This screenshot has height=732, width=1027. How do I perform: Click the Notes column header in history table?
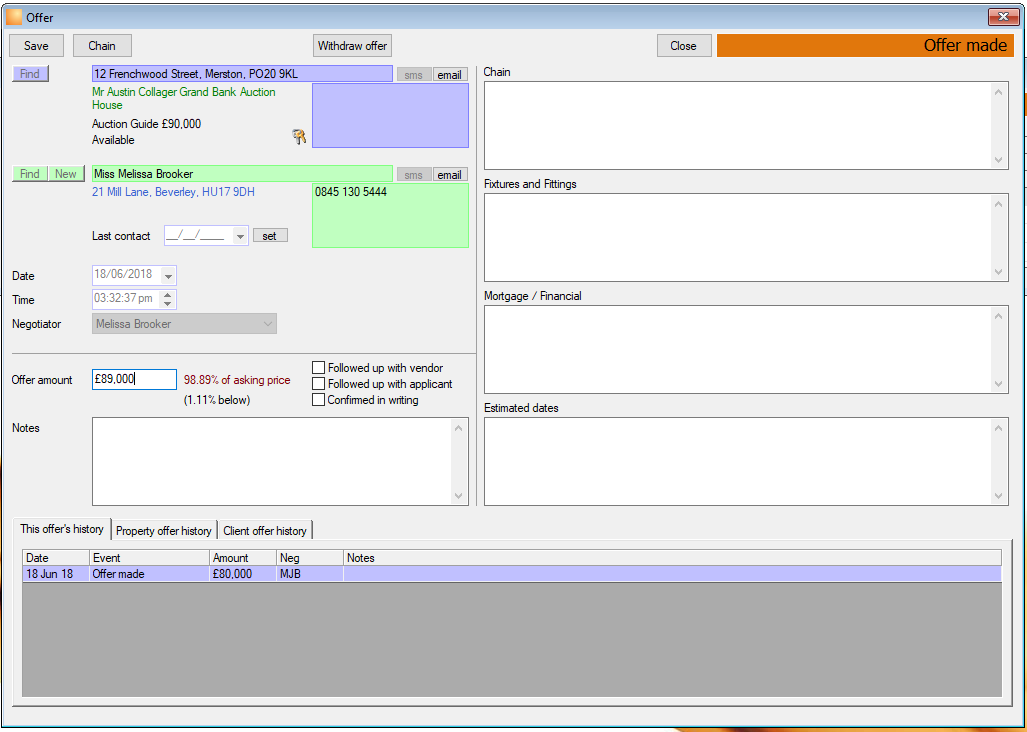coord(673,558)
